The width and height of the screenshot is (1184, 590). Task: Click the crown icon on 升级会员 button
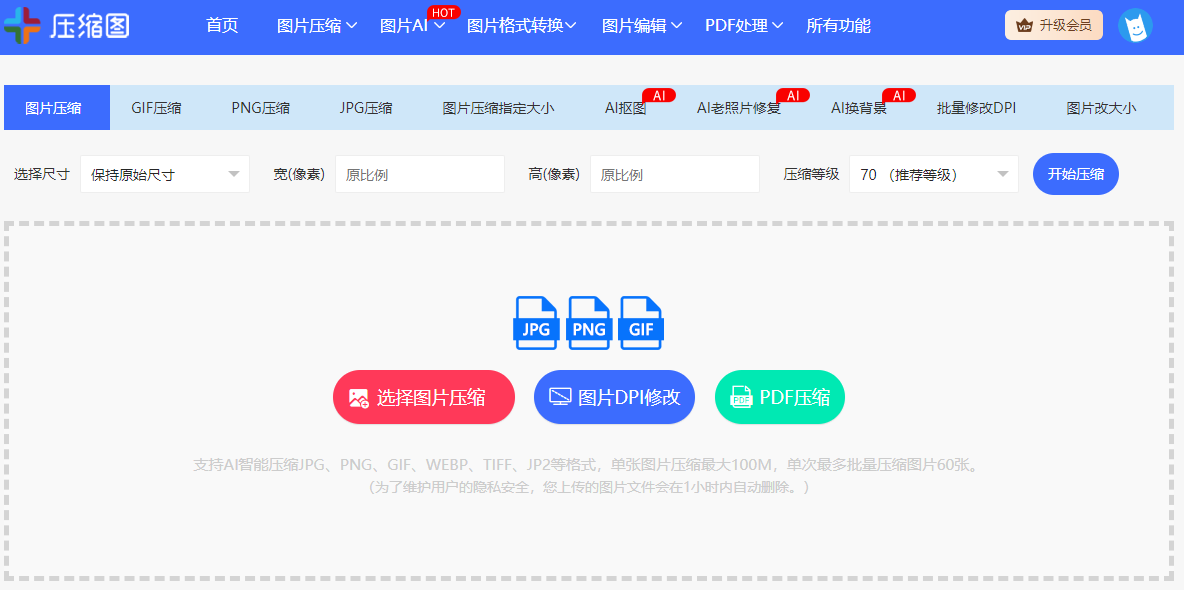pos(1026,23)
